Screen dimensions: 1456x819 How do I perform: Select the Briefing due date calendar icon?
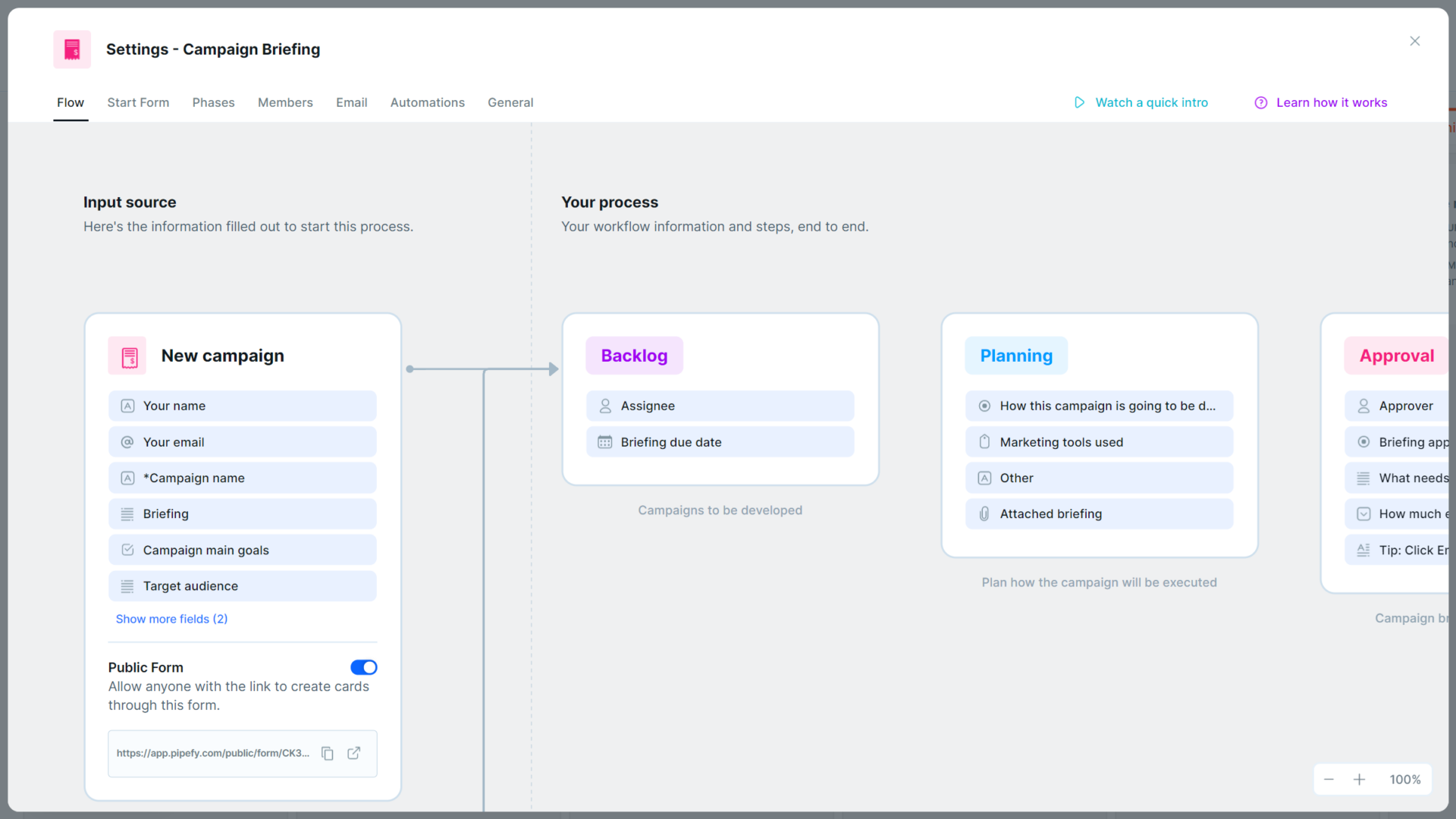tap(604, 442)
